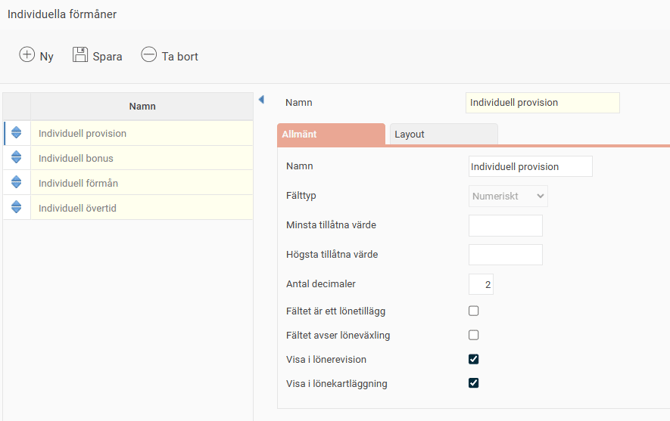Check Fältet avser löneväxling box
Screen dimensions: 670x421
(x=474, y=335)
